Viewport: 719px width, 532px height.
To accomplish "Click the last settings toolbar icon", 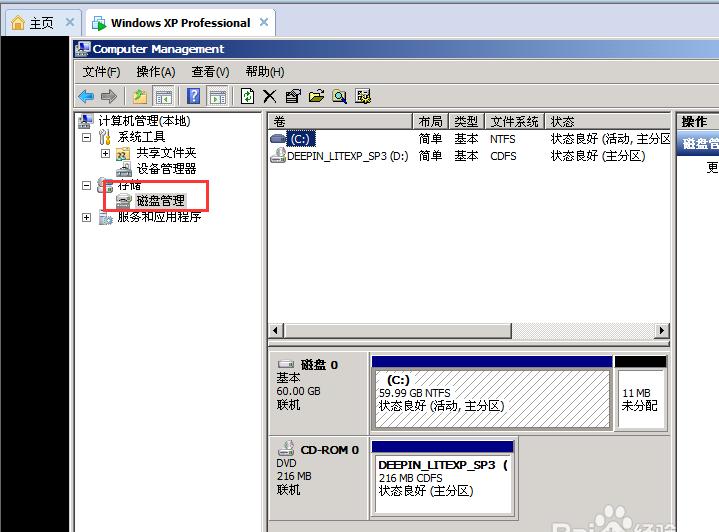I will 363,96.
